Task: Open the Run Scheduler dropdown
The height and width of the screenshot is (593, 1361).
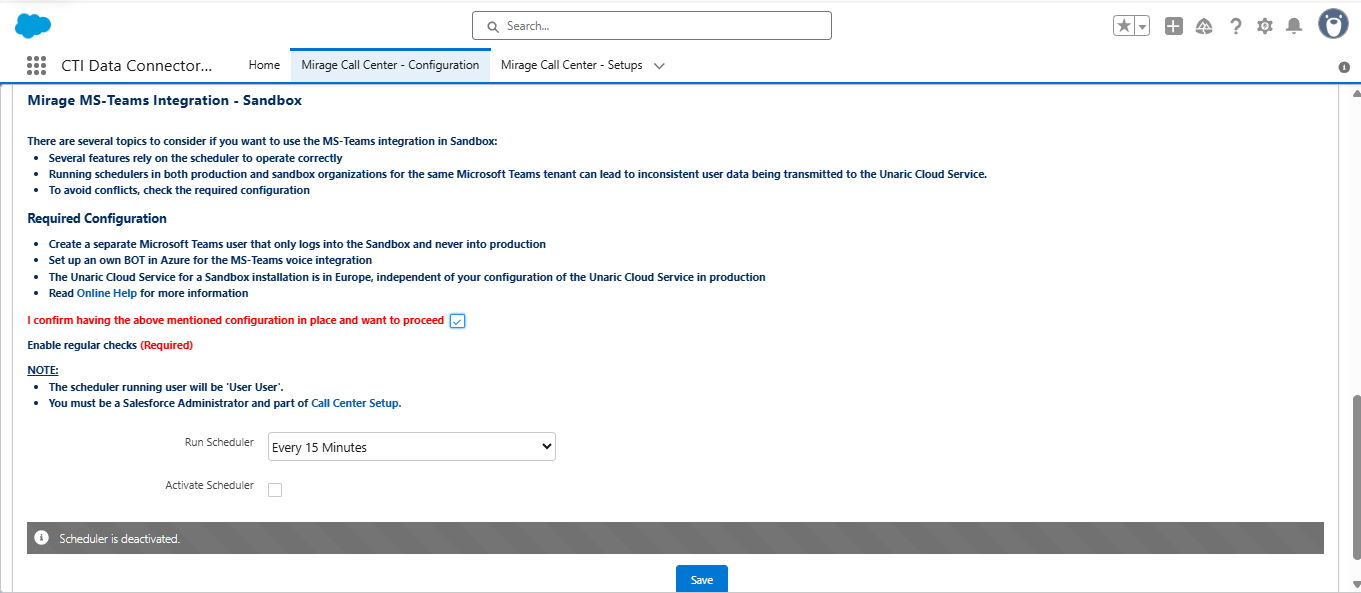Action: [x=412, y=447]
